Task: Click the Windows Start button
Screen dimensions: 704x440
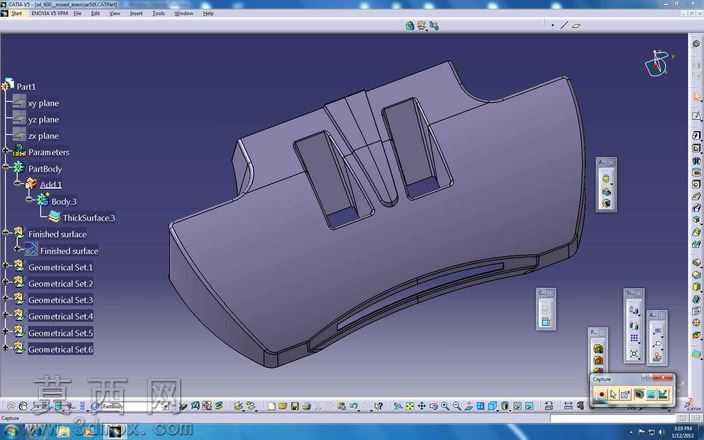Action: pyautogui.click(x=11, y=431)
